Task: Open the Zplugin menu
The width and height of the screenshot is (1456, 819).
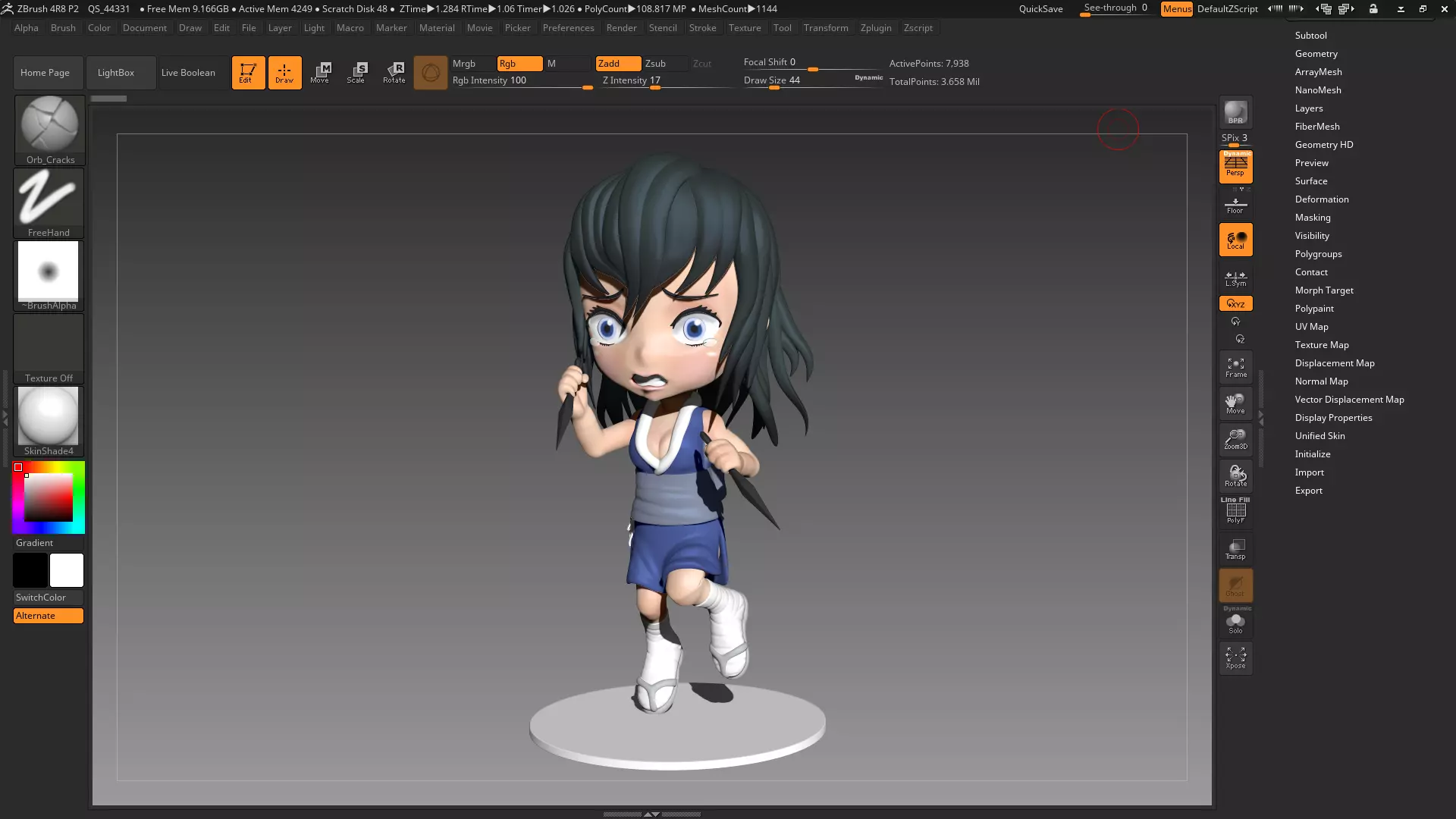Action: (x=876, y=28)
